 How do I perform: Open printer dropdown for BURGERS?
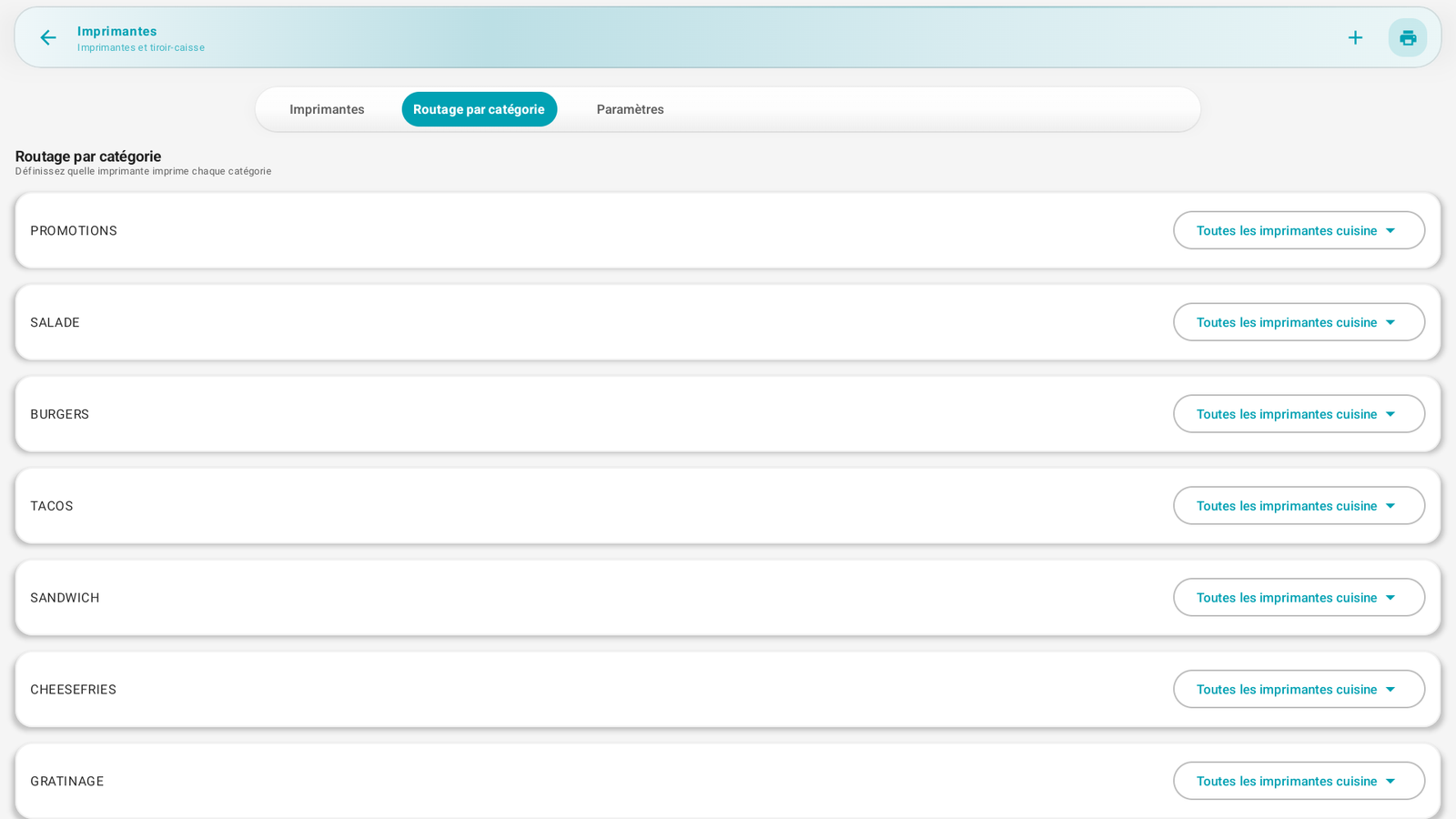point(1299,414)
